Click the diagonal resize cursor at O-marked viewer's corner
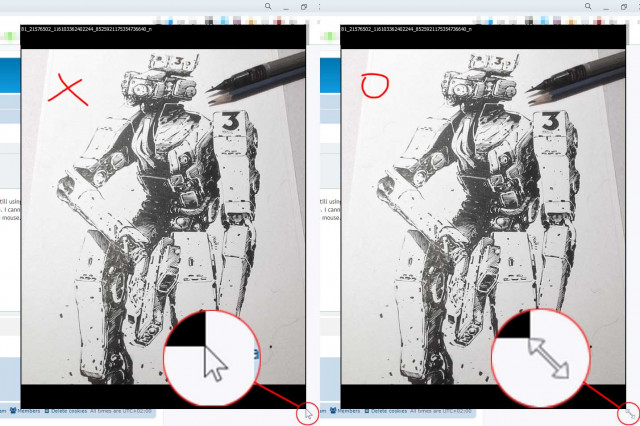The height and width of the screenshot is (426, 640). coord(630,414)
